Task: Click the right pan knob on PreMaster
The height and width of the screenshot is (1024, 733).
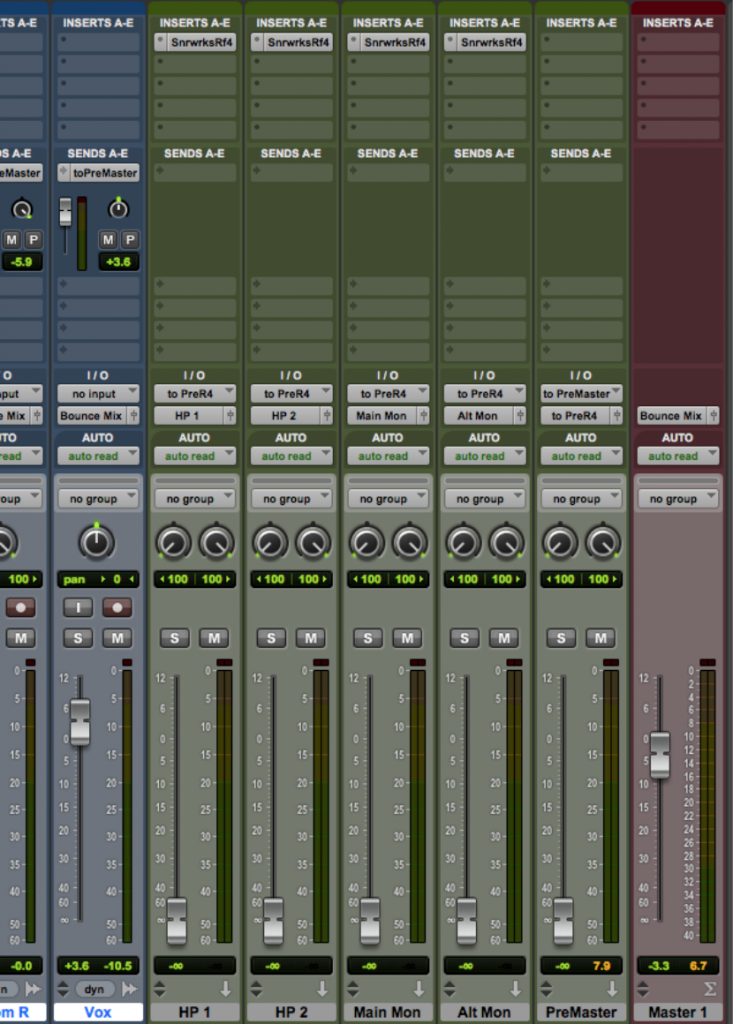Action: [x=603, y=542]
